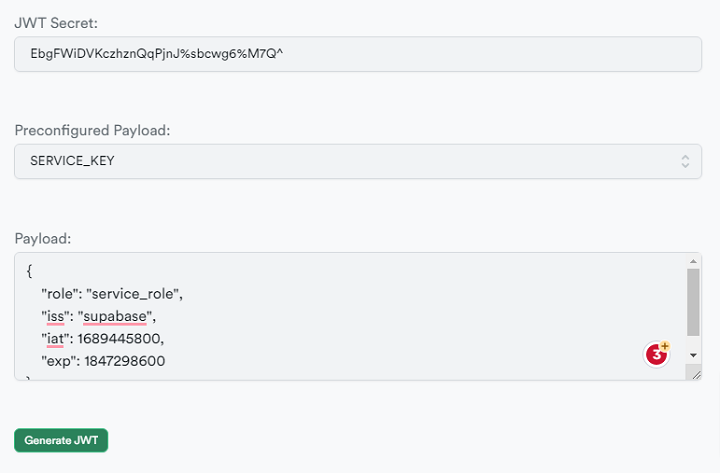Focus the JWT Secret input field
This screenshot has height=473, width=720.
[358, 54]
